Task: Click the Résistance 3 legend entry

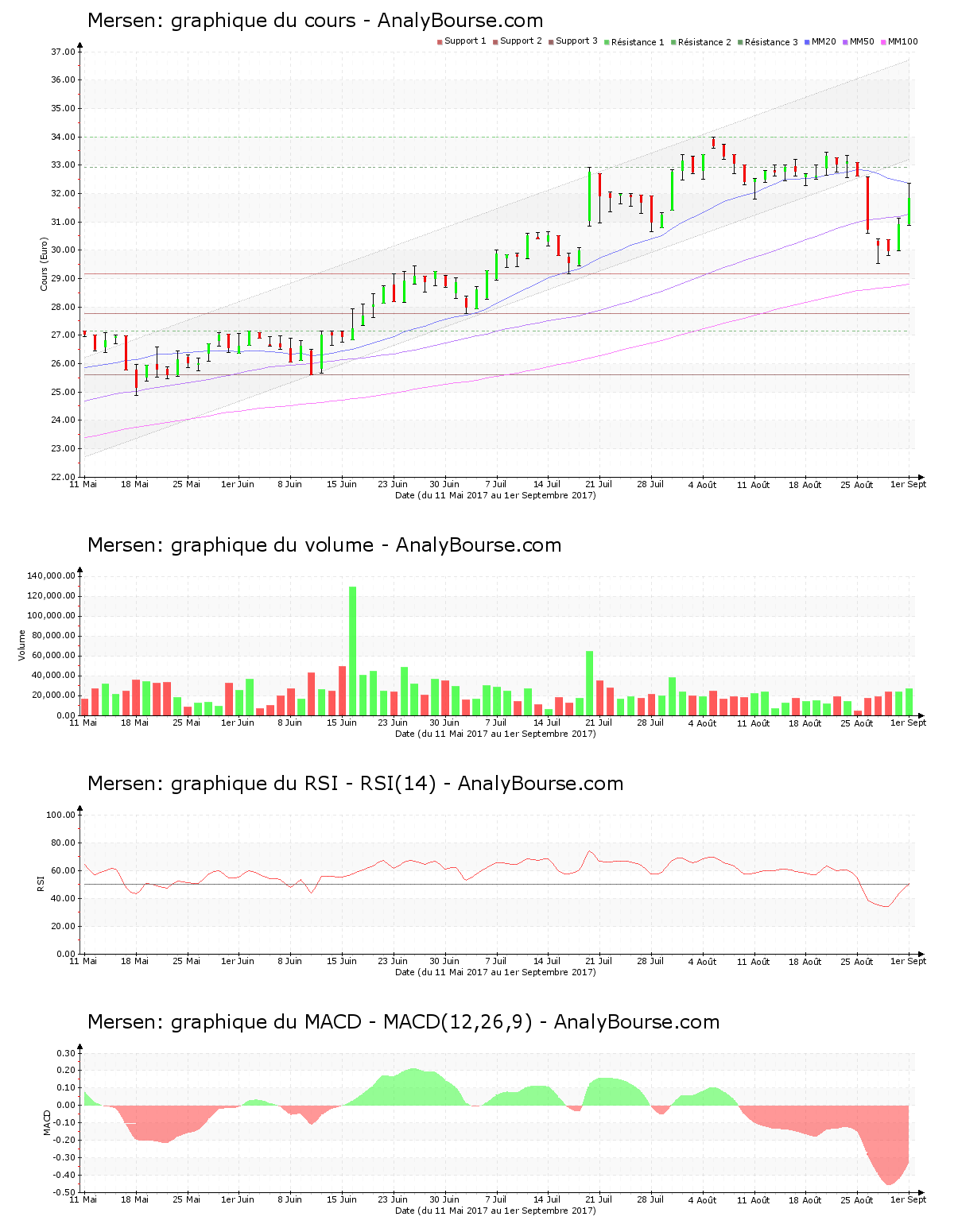Action: point(768,41)
